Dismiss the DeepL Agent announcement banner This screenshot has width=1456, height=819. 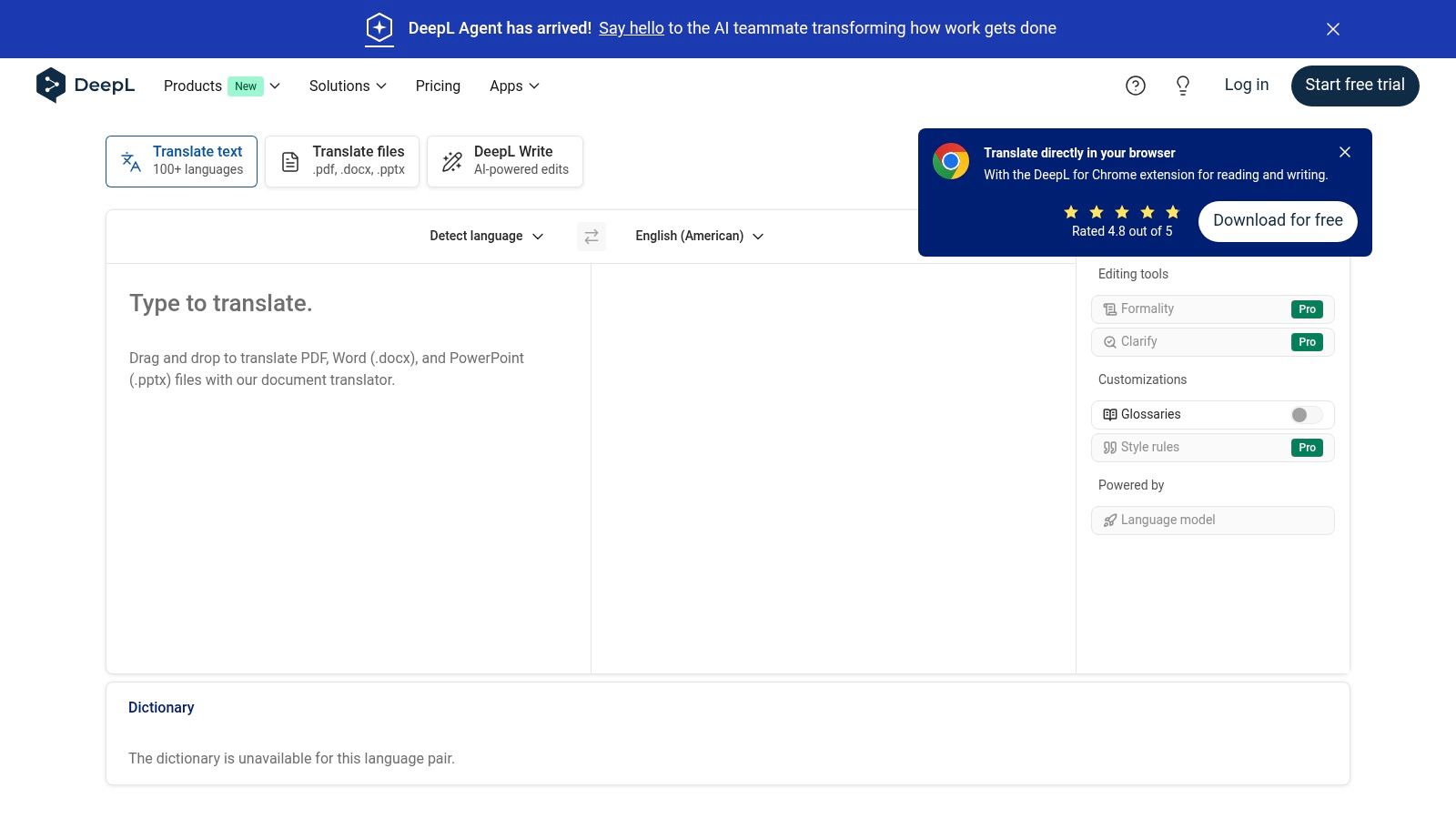click(1333, 29)
